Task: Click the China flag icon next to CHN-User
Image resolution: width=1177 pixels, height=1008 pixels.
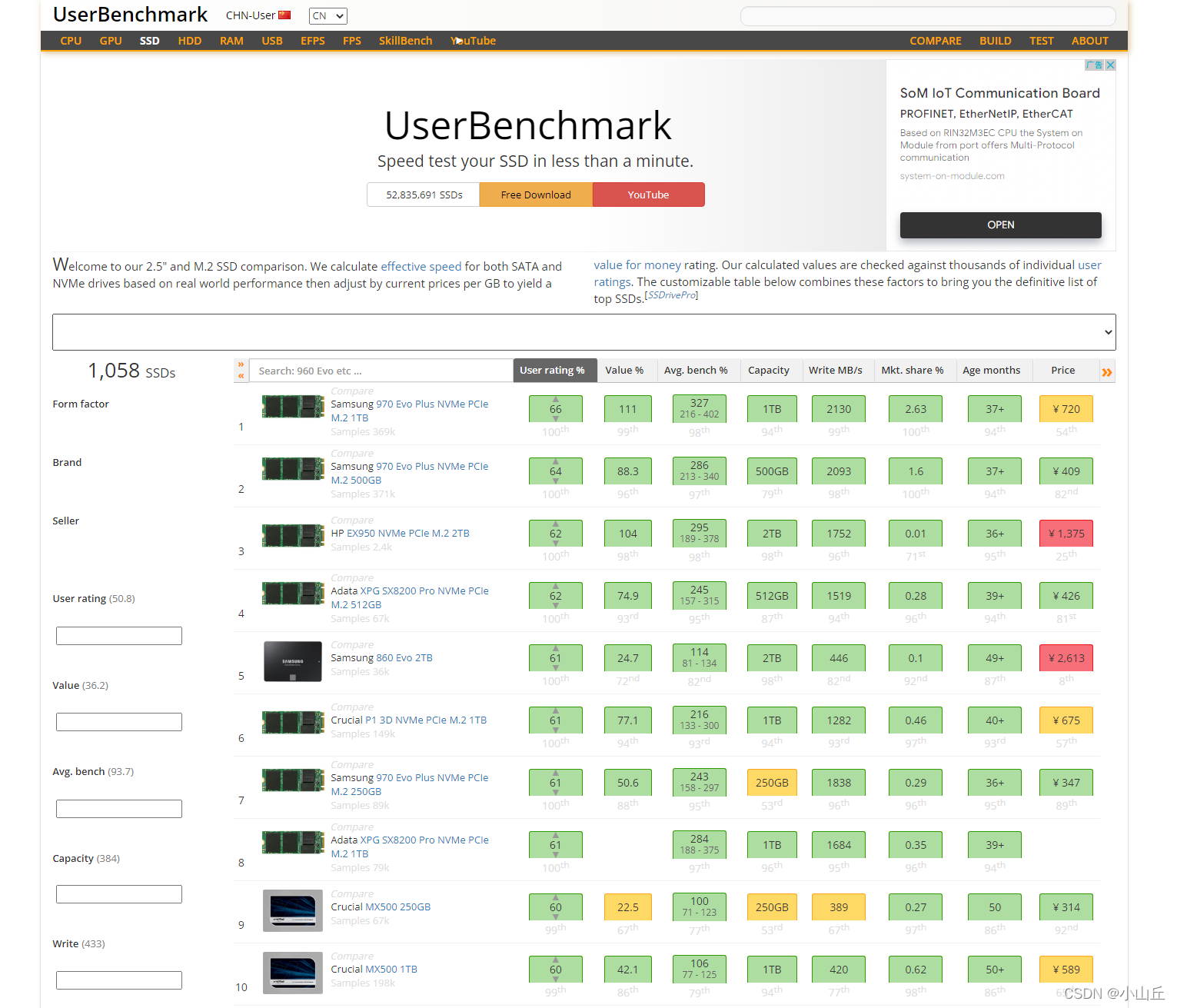Action: [x=284, y=15]
